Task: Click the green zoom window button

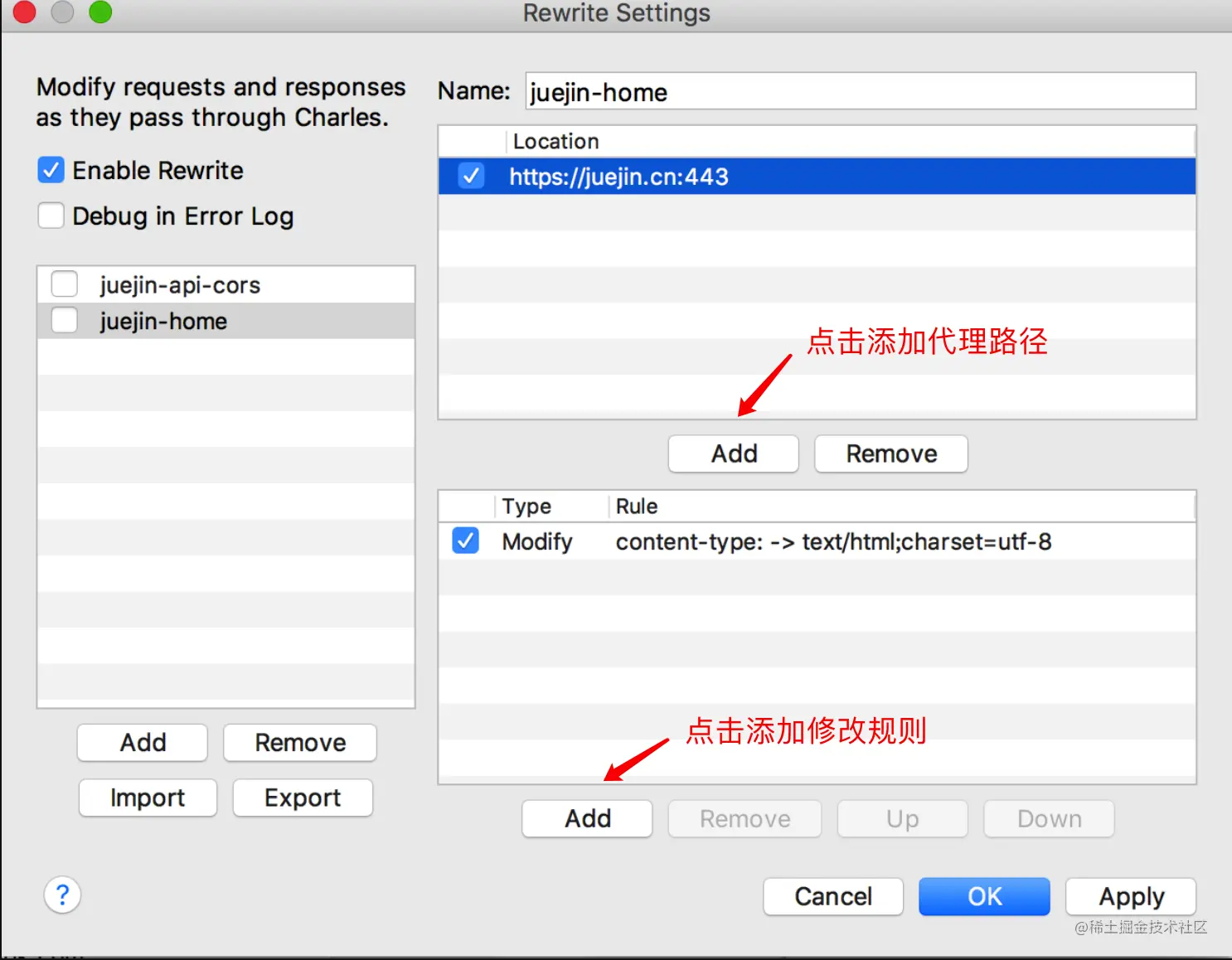Action: click(x=100, y=12)
